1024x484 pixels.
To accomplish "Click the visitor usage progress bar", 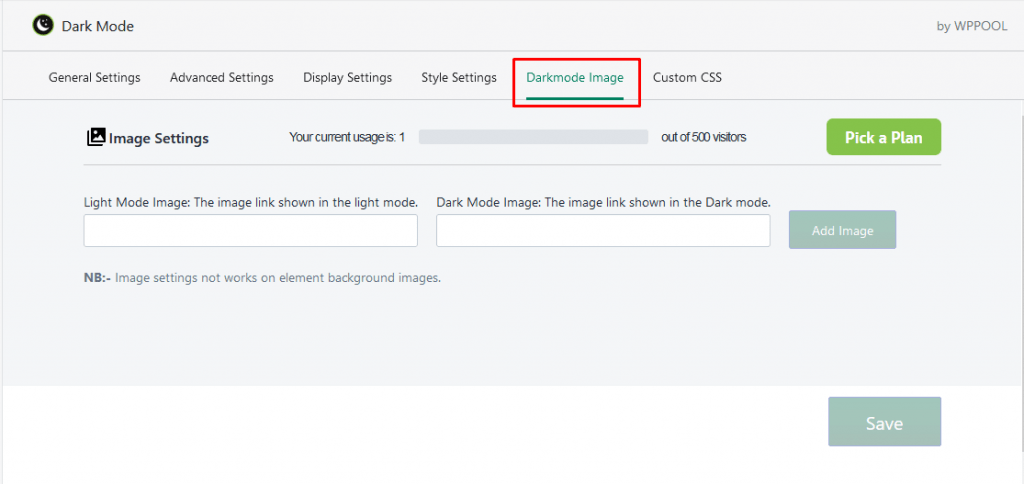I will 534,137.
